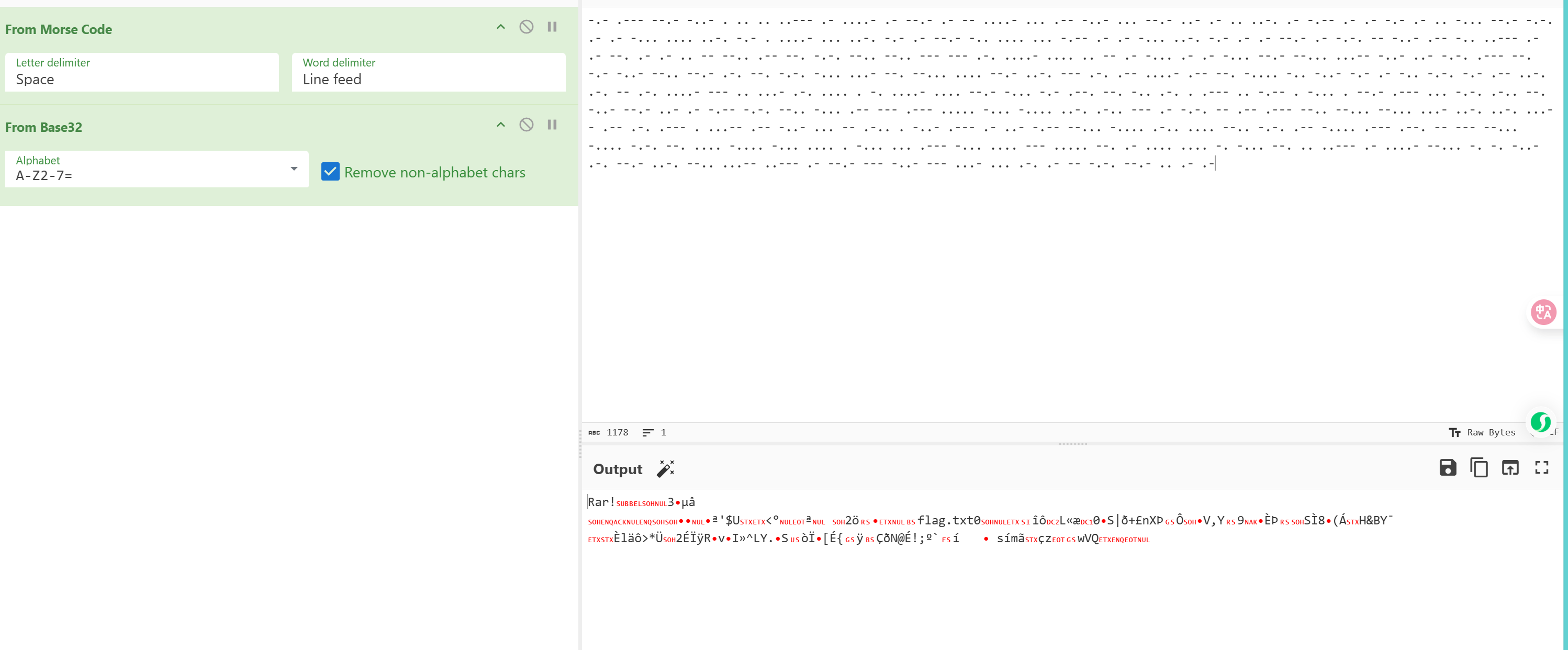This screenshot has width=1568, height=650.
Task: Replace input with output
Action: (x=1509, y=467)
